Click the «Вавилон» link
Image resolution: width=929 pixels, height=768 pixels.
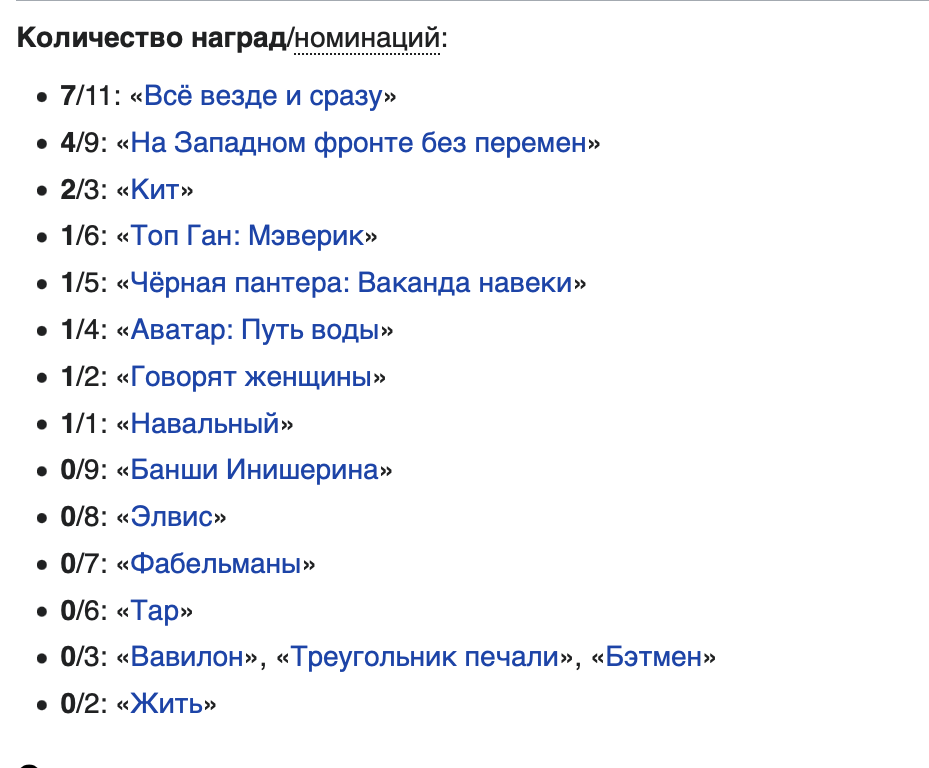tap(187, 658)
